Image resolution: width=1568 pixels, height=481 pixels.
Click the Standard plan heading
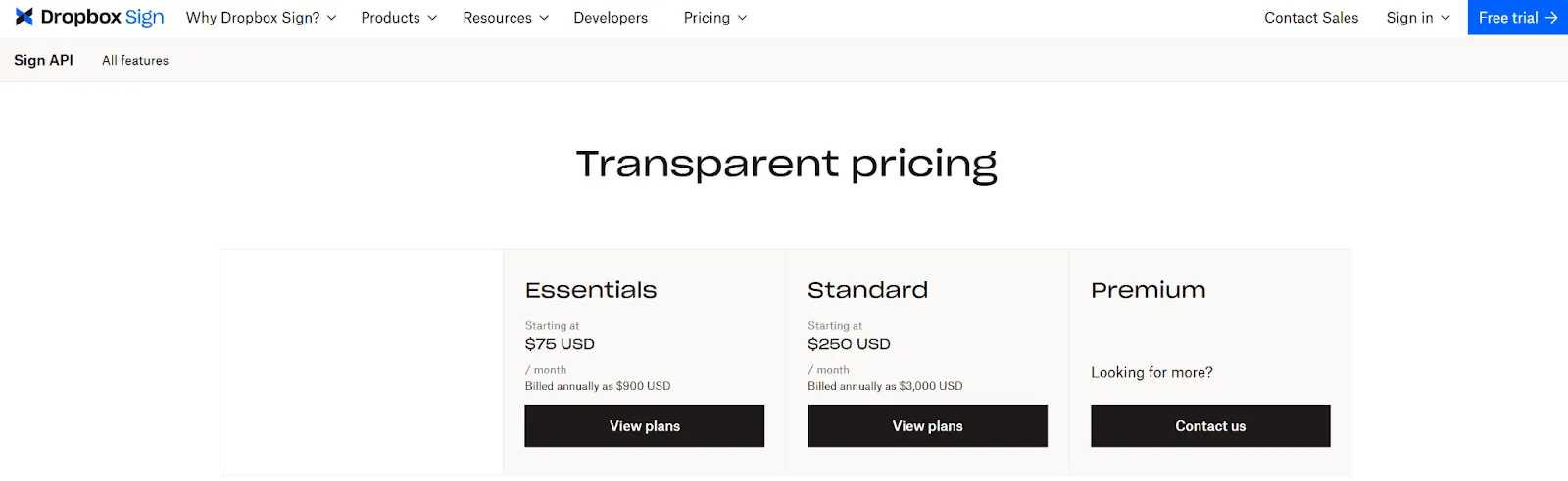click(x=867, y=290)
